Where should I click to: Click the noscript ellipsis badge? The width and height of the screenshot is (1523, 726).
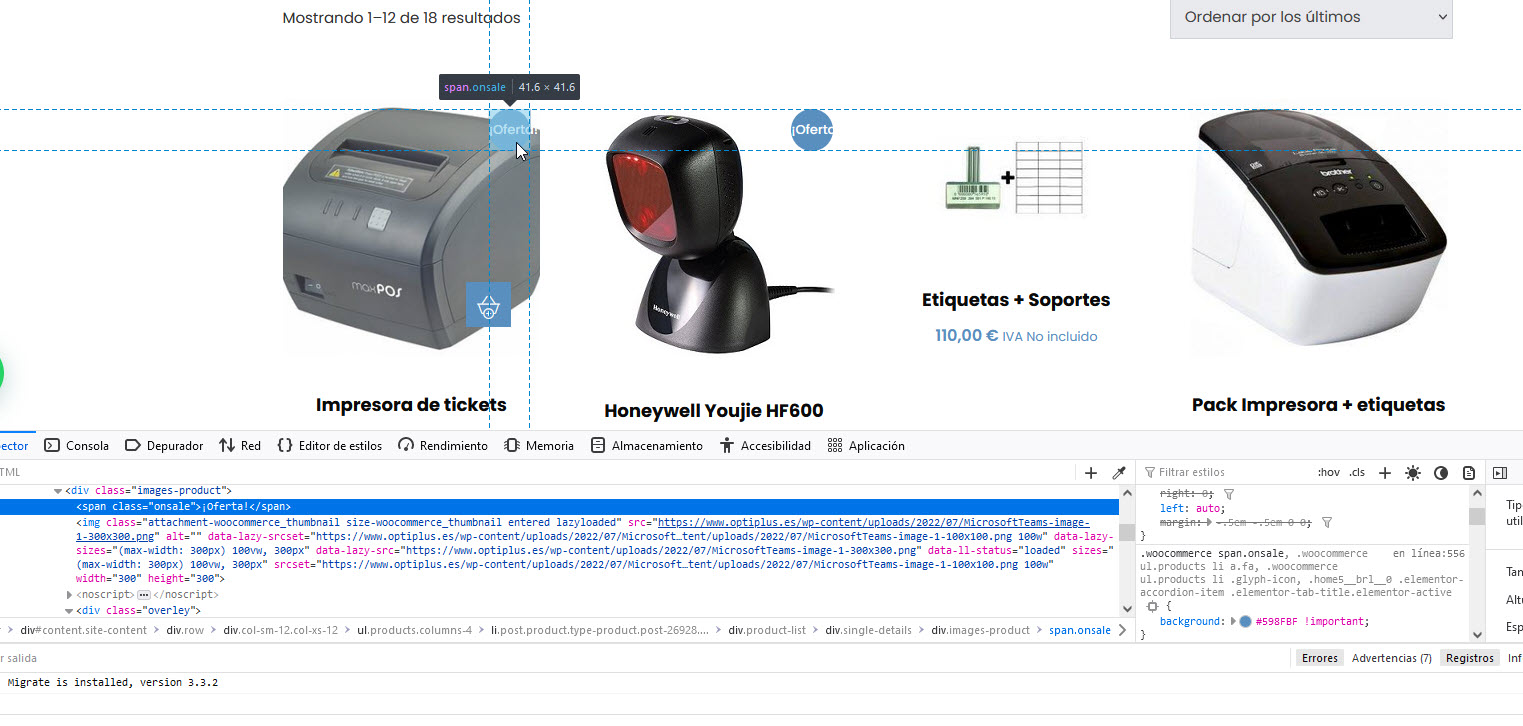tap(143, 594)
